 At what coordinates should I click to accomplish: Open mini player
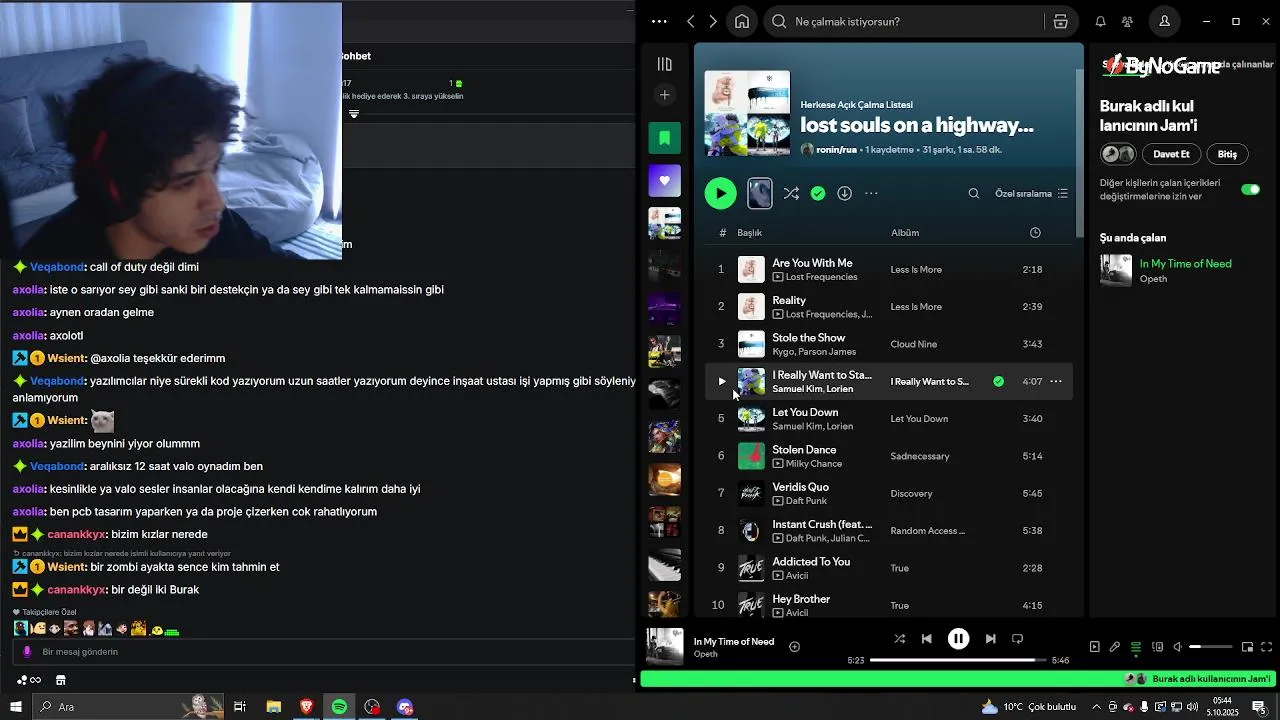click(1247, 647)
